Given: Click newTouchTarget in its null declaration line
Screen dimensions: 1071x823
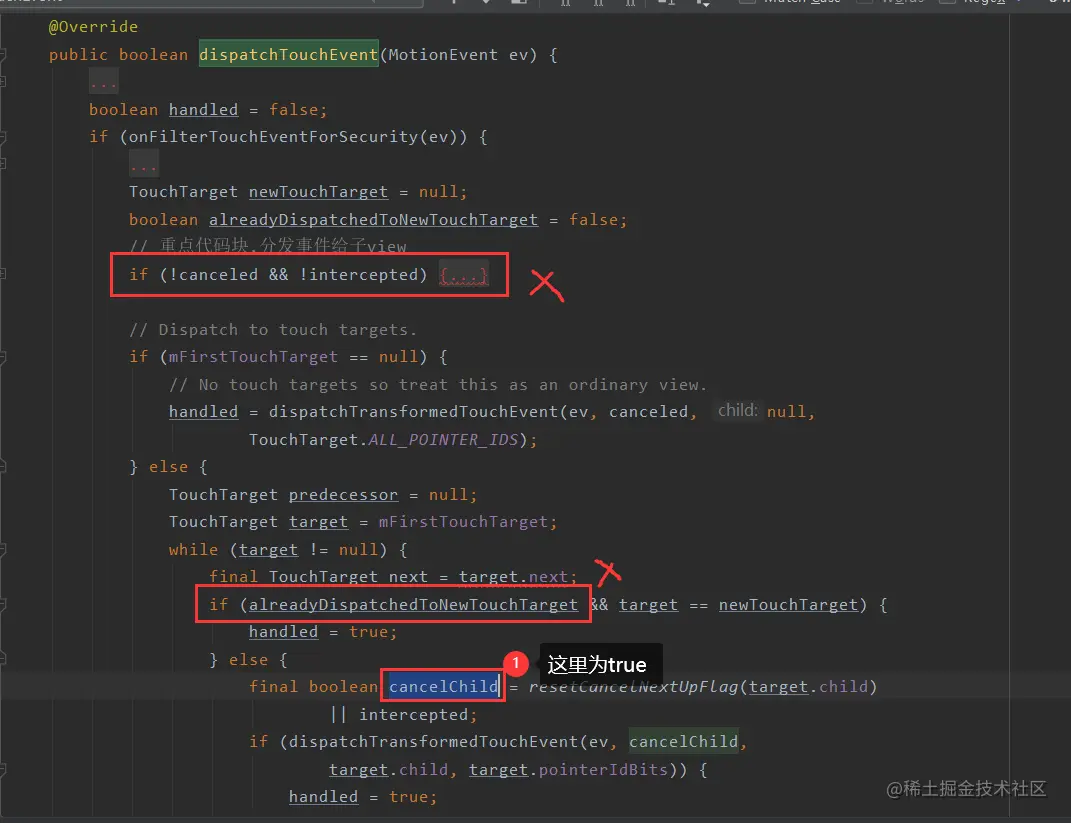Looking at the screenshot, I should point(318,192).
